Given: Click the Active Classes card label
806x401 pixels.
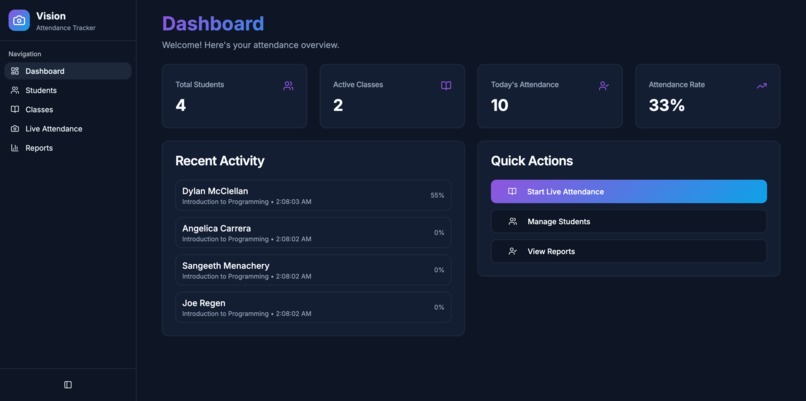Looking at the screenshot, I should click(358, 85).
